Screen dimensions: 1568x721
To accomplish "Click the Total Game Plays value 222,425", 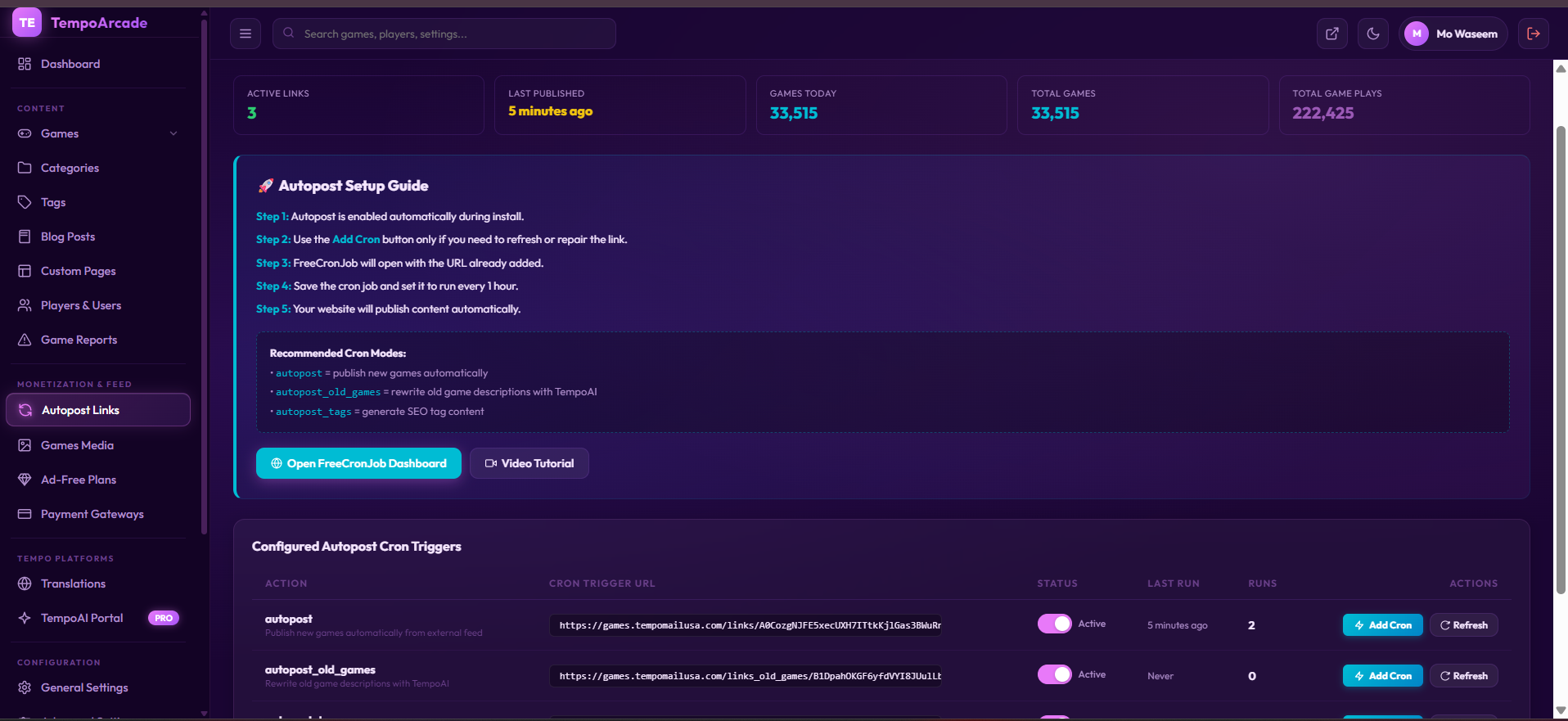I will 1323,113.
